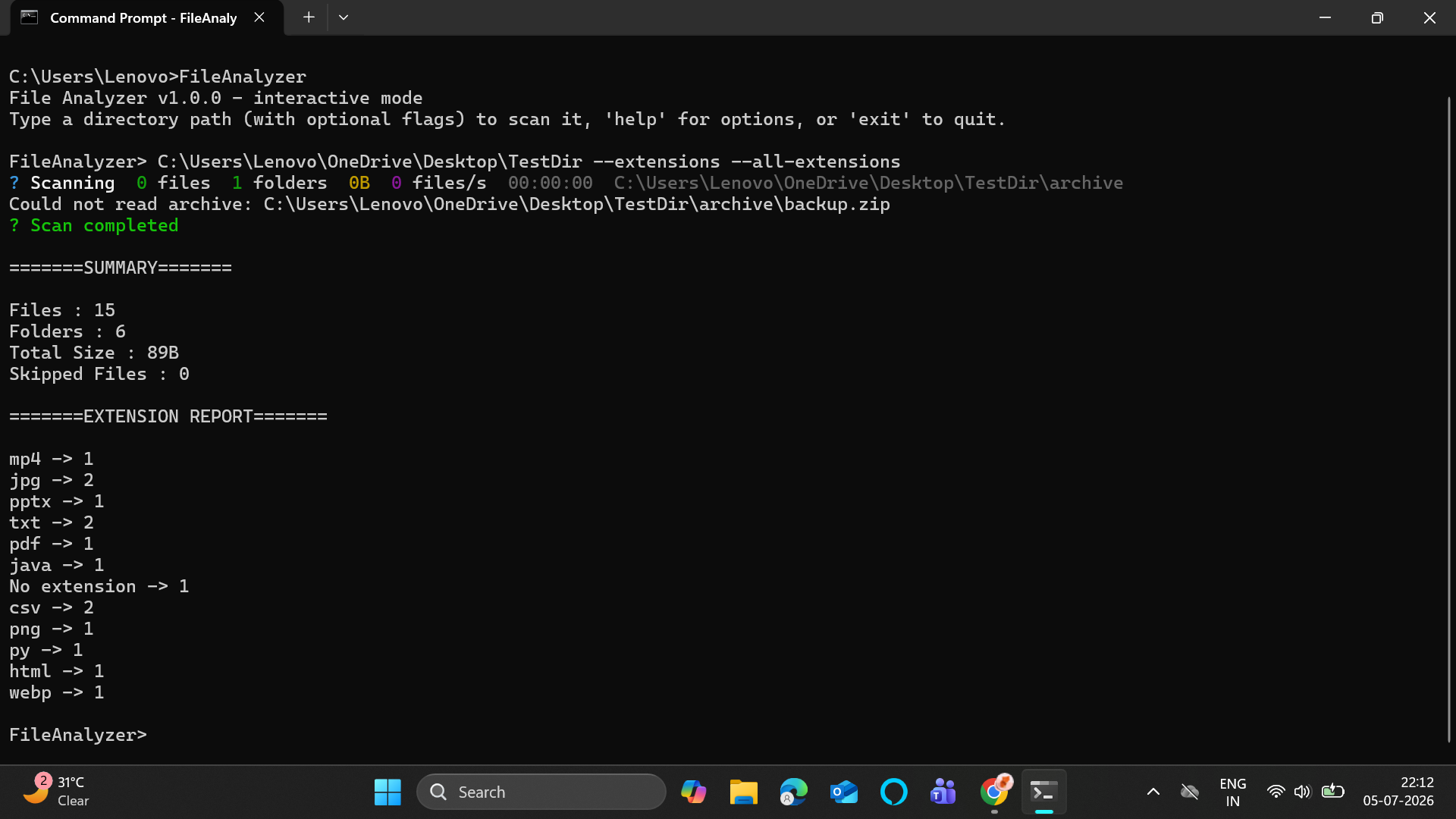This screenshot has height=819, width=1456.
Task: Open a new terminal tab with plus button
Action: [309, 17]
